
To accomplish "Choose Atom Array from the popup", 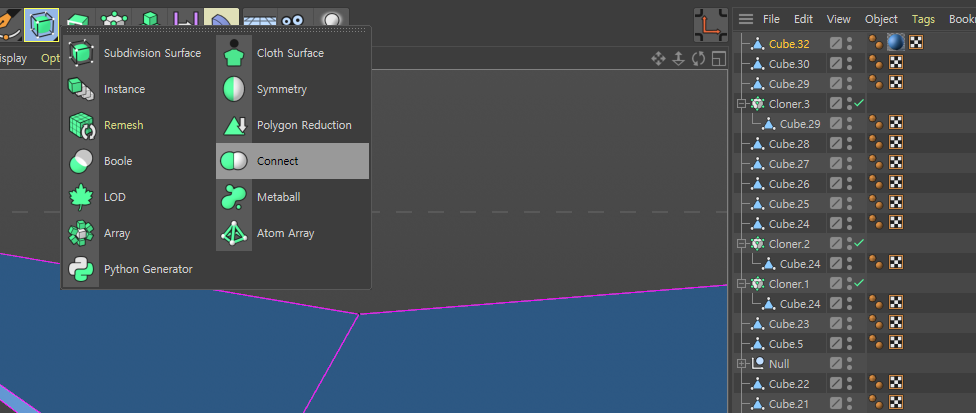I will click(293, 233).
